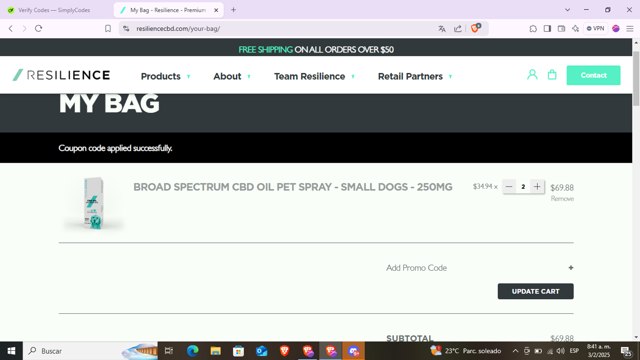Open Leo AI assistant icon

(576, 29)
